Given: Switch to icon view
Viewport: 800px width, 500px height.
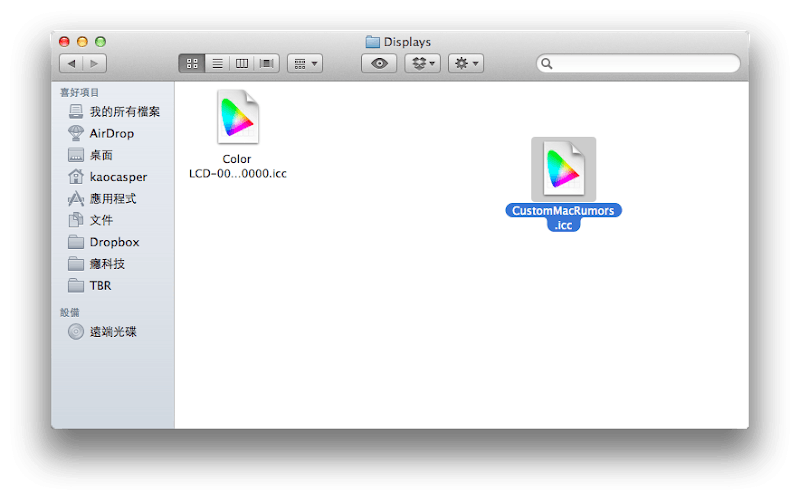Looking at the screenshot, I should click(192, 63).
